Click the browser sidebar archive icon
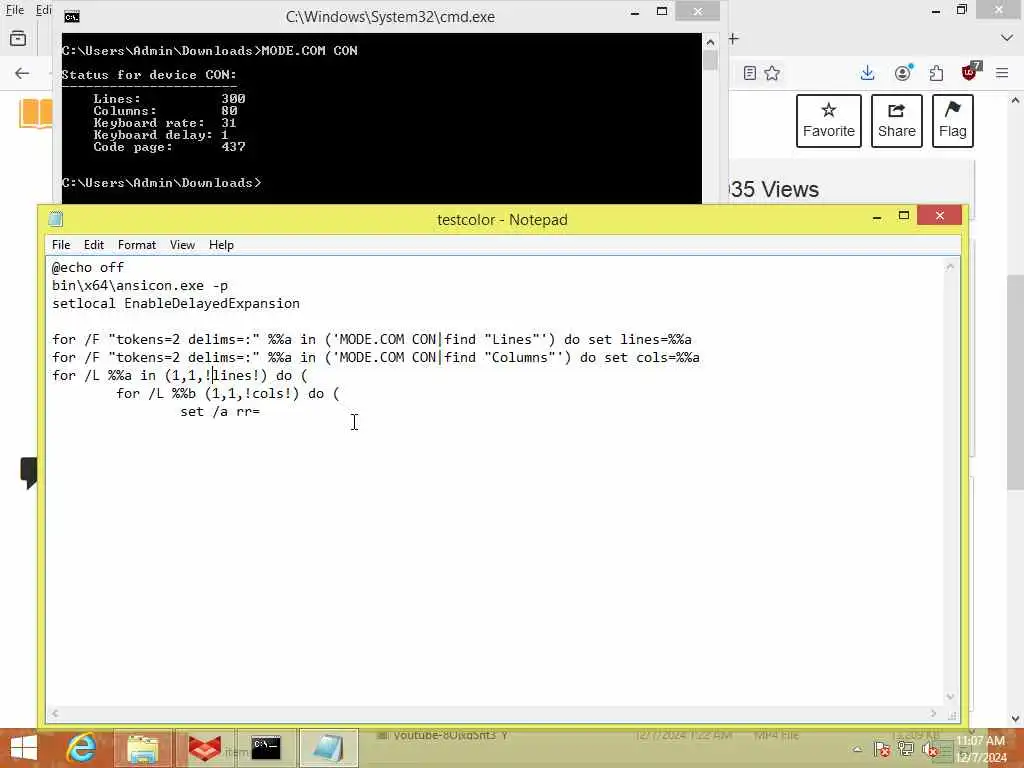Viewport: 1024px width, 768px height. tap(18, 39)
